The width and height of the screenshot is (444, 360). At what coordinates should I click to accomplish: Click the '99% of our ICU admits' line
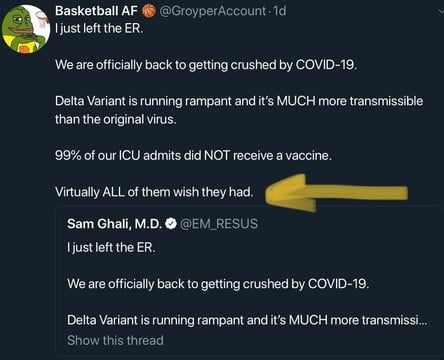coord(193,156)
